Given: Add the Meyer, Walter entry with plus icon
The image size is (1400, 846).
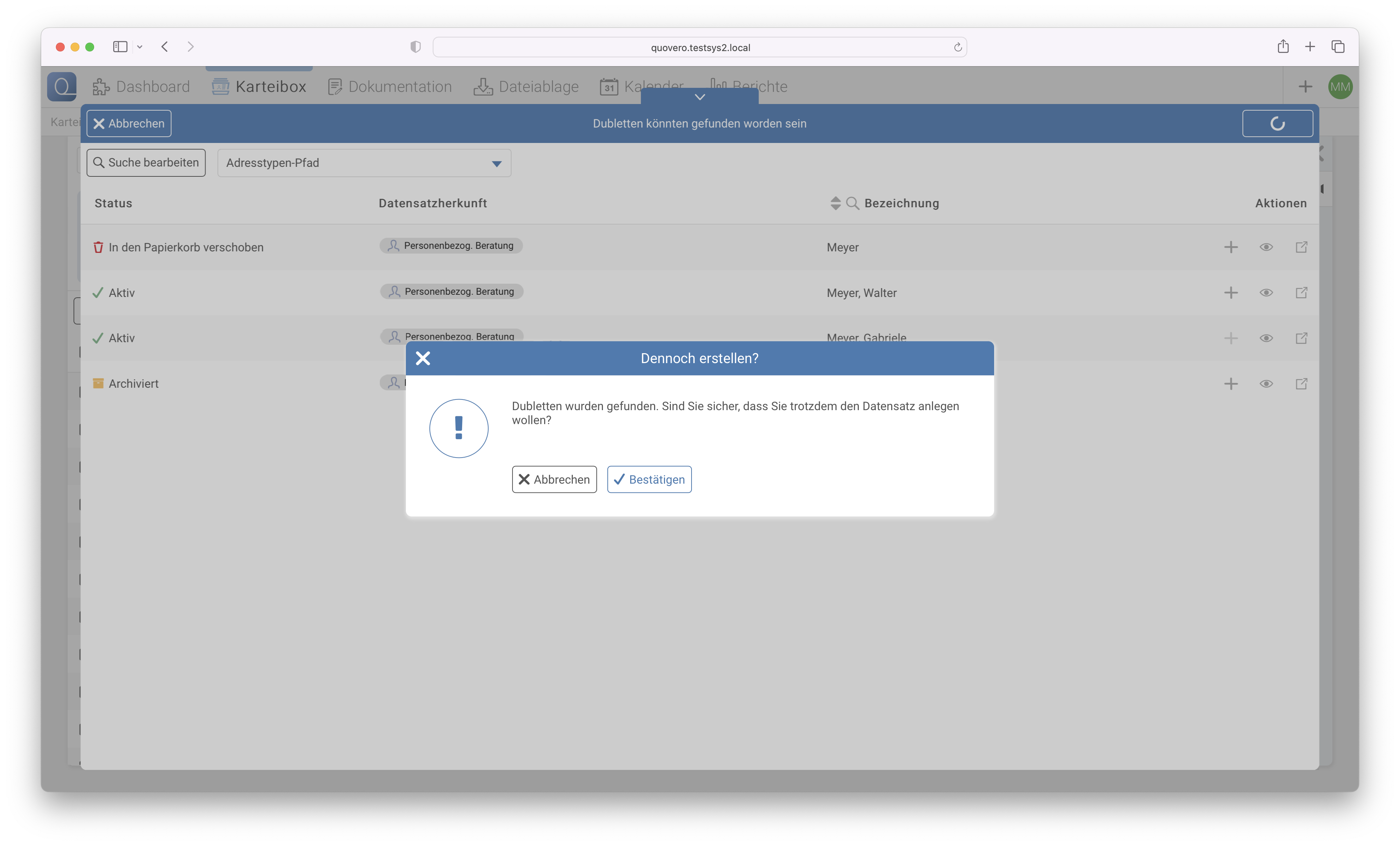Looking at the screenshot, I should click(x=1231, y=293).
